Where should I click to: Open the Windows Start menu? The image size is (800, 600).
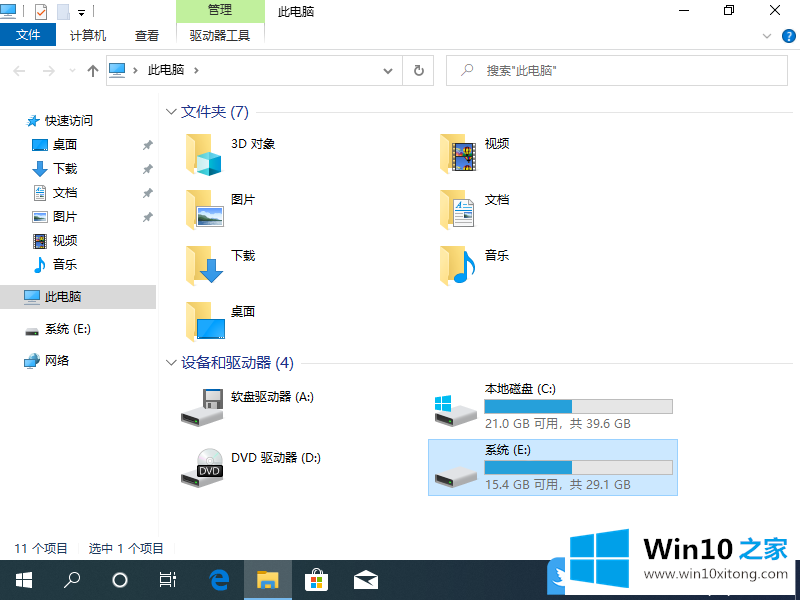(23, 580)
